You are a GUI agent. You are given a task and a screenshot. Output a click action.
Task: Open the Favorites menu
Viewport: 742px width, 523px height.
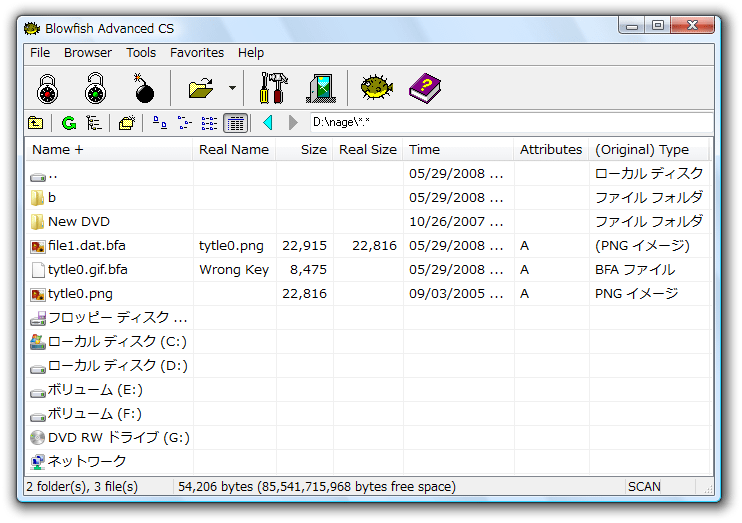click(x=197, y=53)
